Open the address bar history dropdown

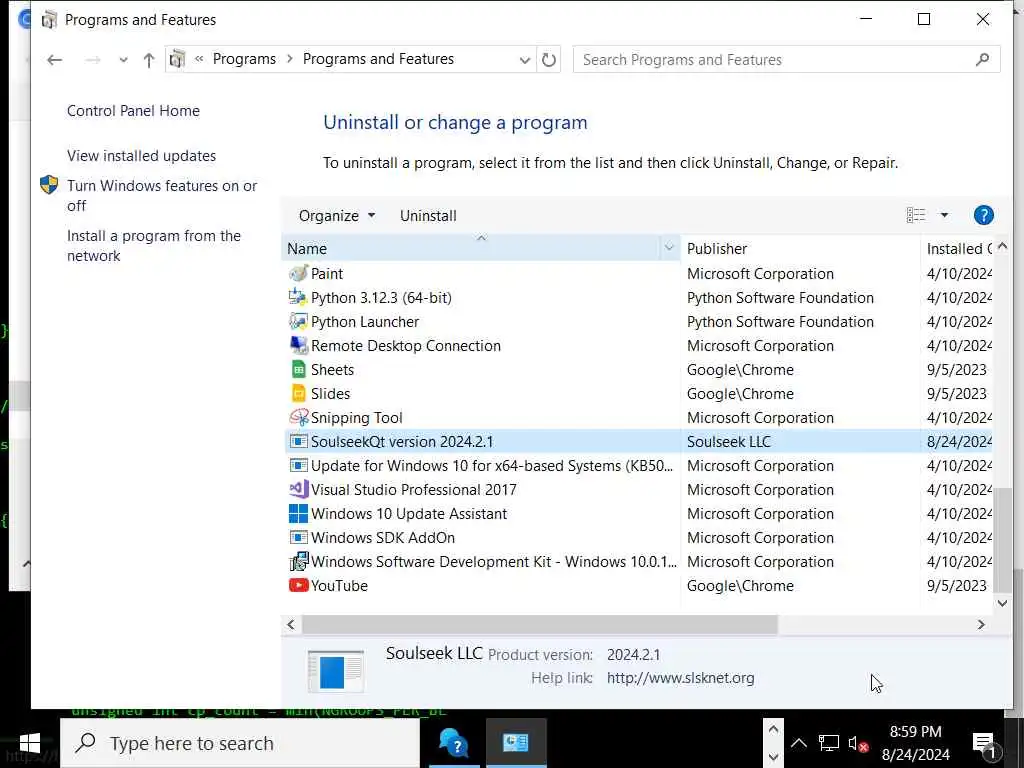click(524, 60)
